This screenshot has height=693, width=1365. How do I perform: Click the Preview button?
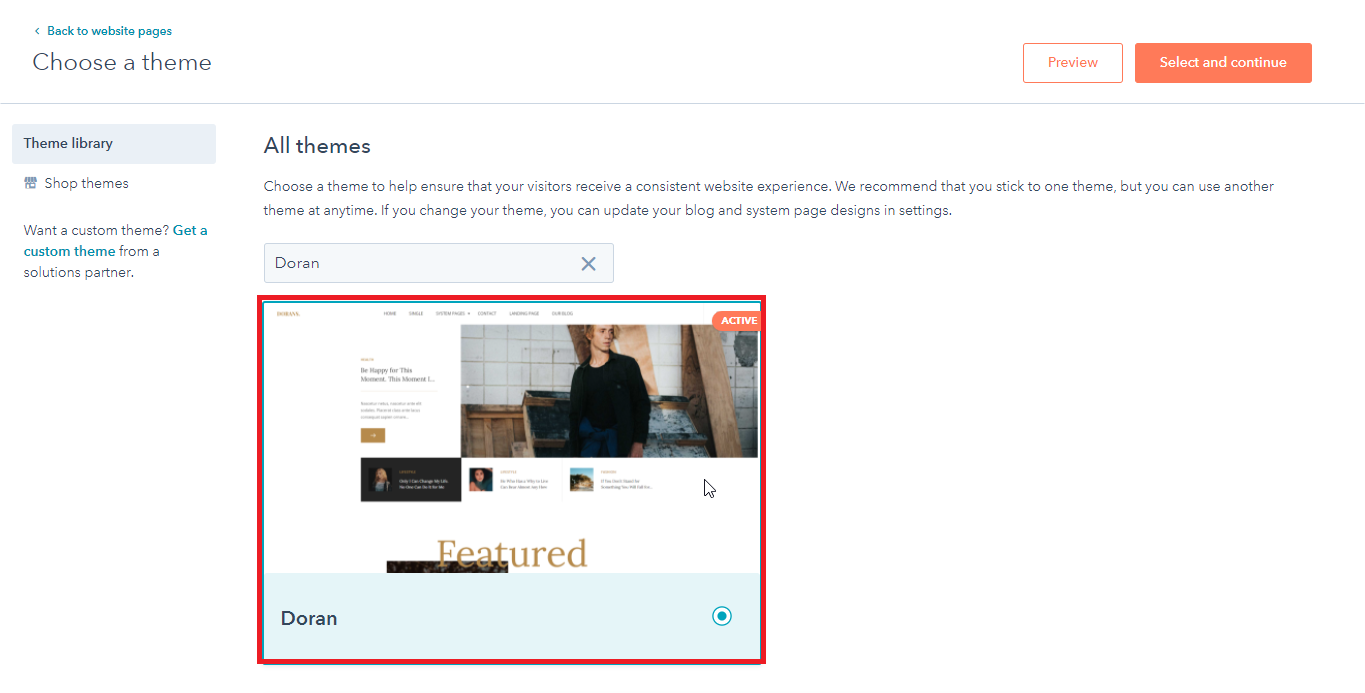[x=1072, y=63]
